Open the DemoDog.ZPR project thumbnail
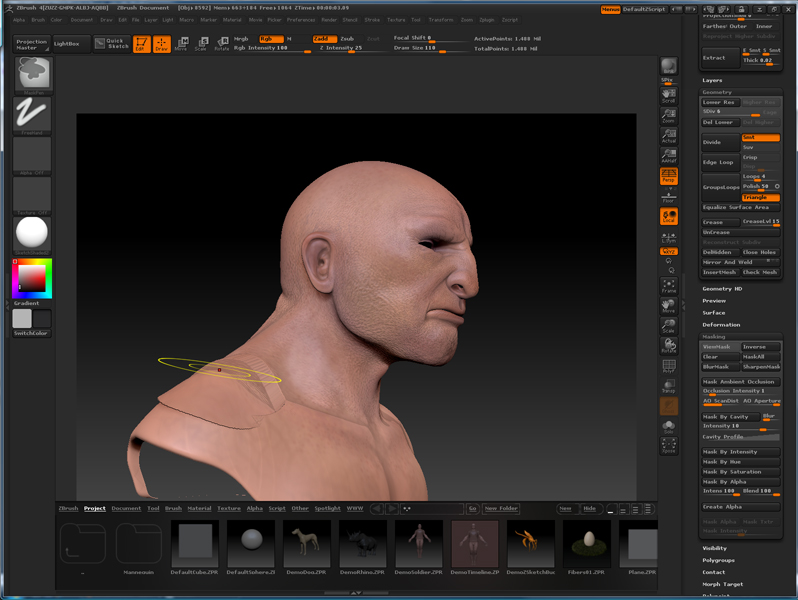Image resolution: width=798 pixels, height=600 pixels. click(305, 545)
